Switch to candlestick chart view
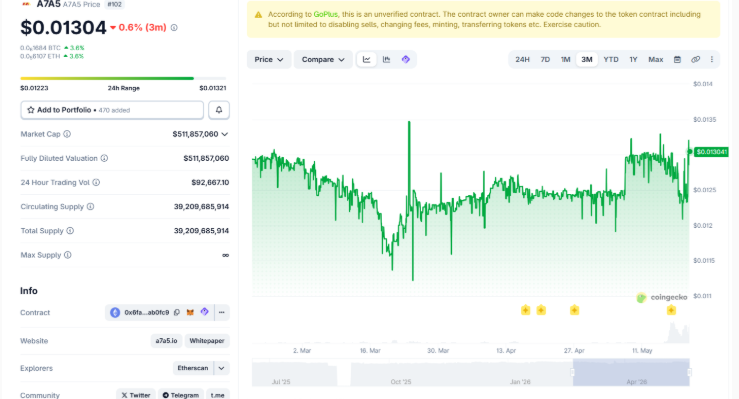The width and height of the screenshot is (739, 399). coord(386,59)
